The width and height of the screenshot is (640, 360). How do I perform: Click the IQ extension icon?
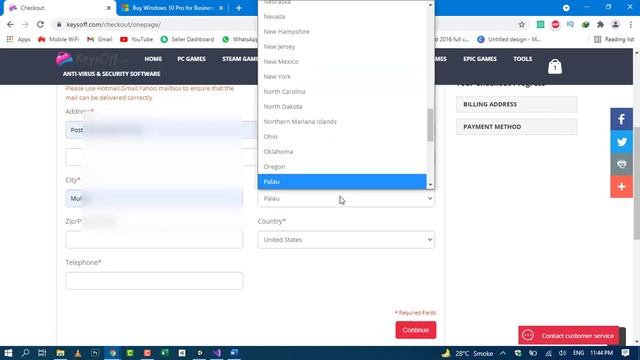[x=570, y=24]
